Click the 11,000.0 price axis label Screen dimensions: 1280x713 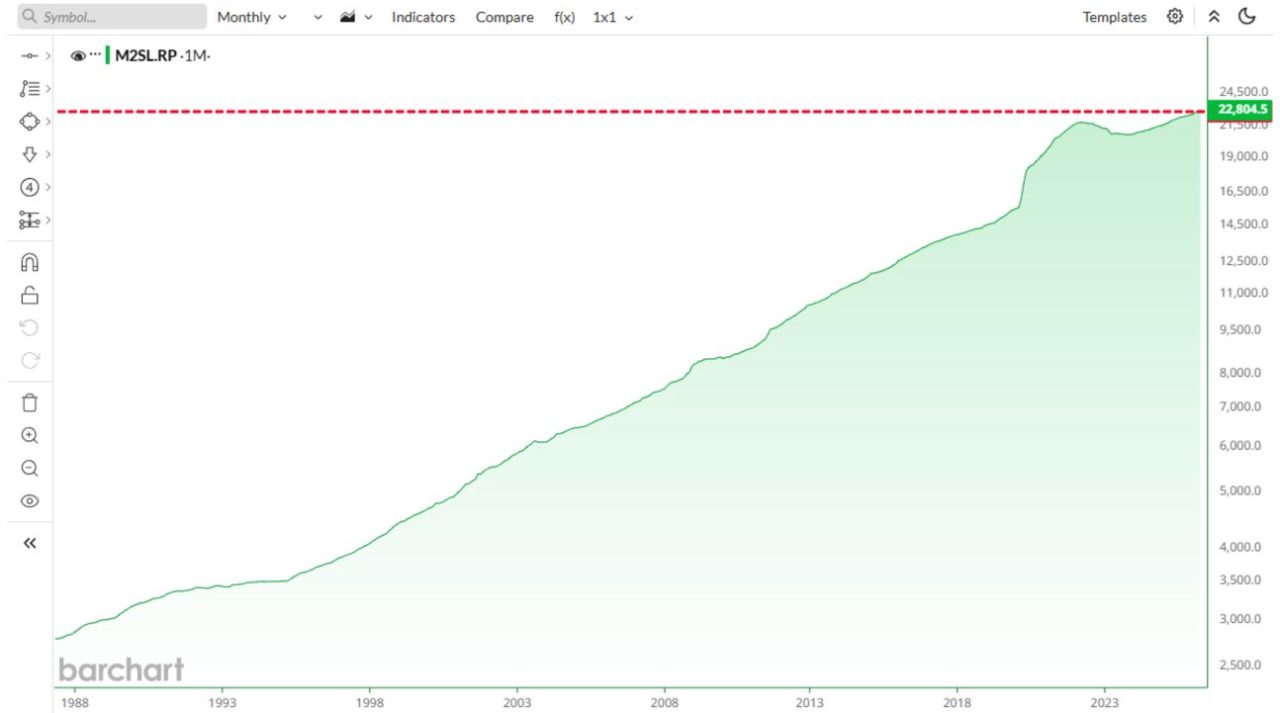(x=1244, y=293)
